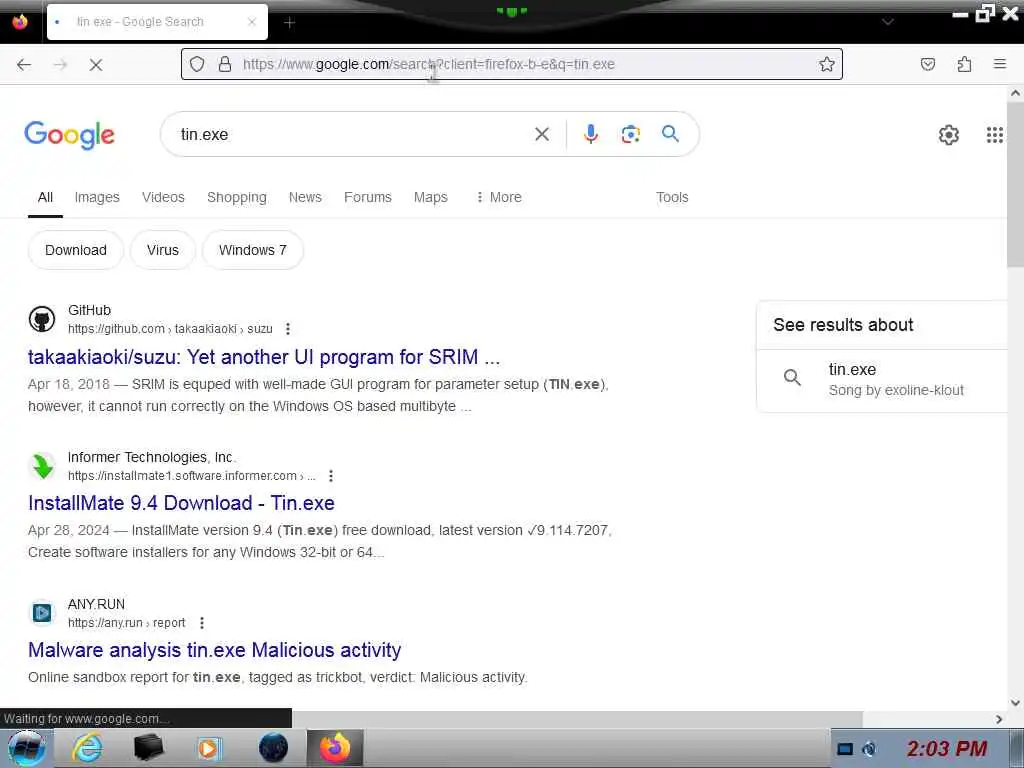Click the scroll-down arrow of the page
Image resolution: width=1024 pixels, height=768 pixels.
[x=1015, y=703]
